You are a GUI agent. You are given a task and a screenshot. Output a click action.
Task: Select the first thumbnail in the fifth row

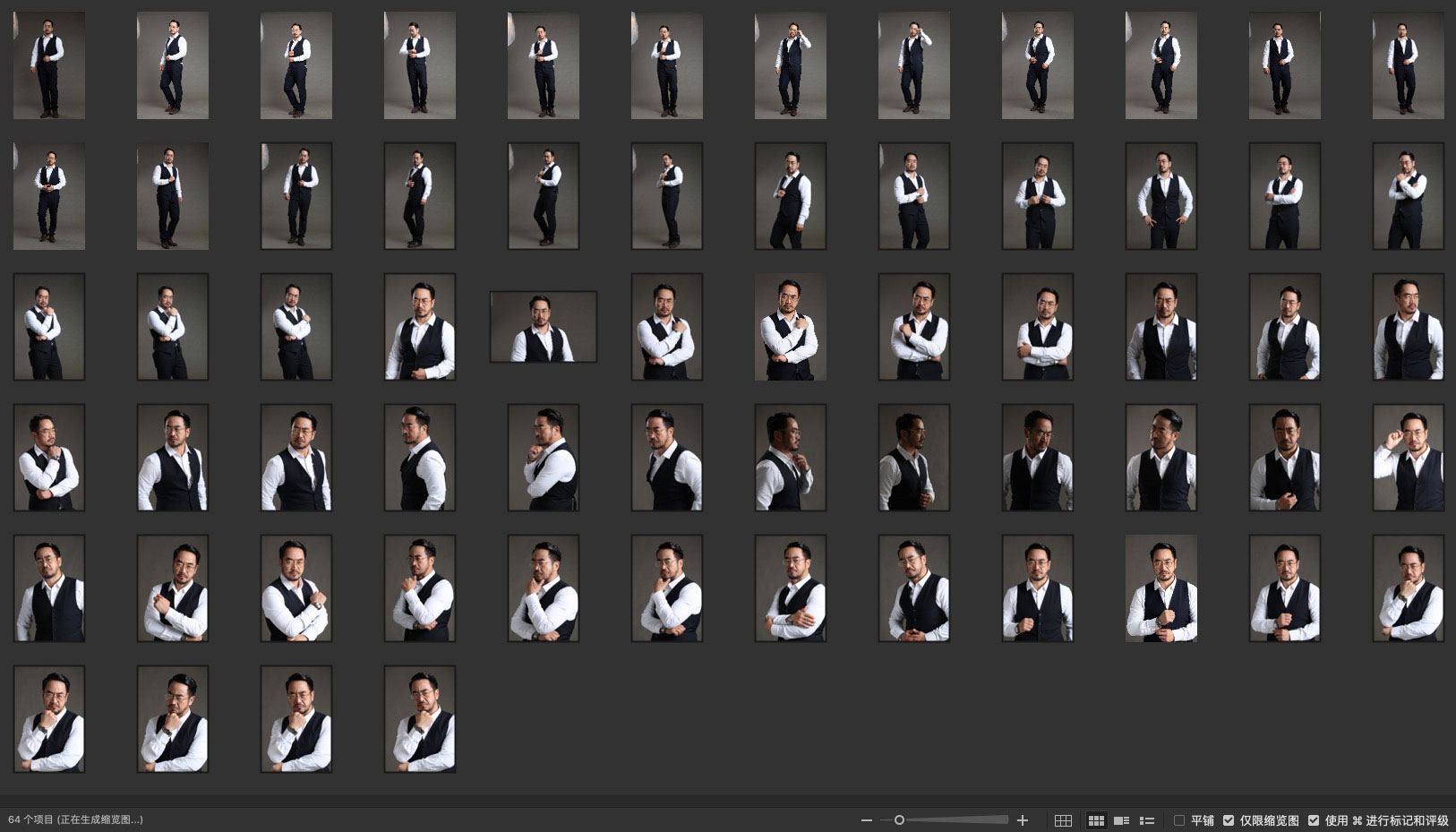click(x=49, y=588)
